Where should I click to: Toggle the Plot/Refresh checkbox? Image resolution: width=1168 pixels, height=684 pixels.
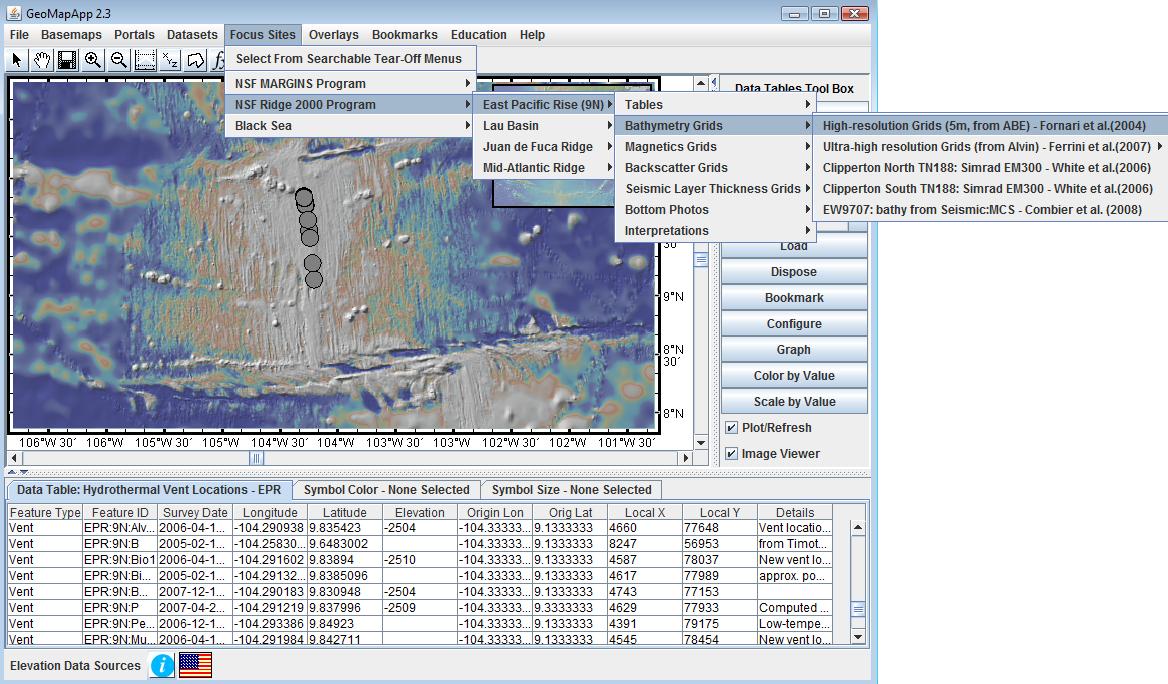[733, 427]
